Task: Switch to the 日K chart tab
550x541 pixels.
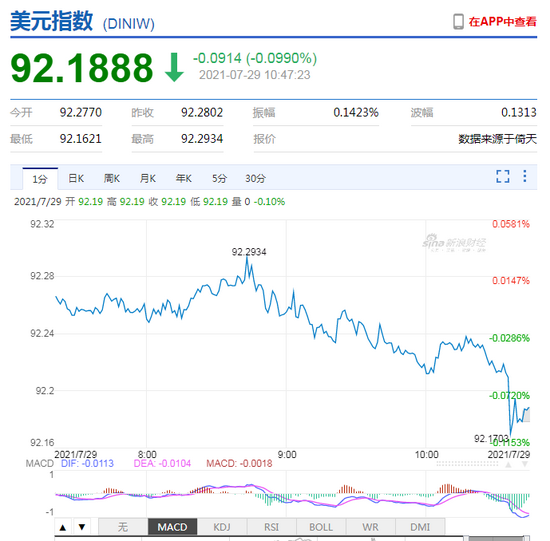Action: (x=76, y=179)
